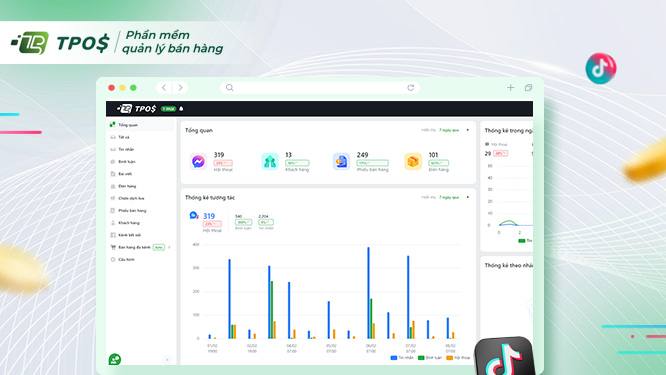Toggle the orange Hội thoại chart legend
The height and width of the screenshot is (375, 666).
458,358
